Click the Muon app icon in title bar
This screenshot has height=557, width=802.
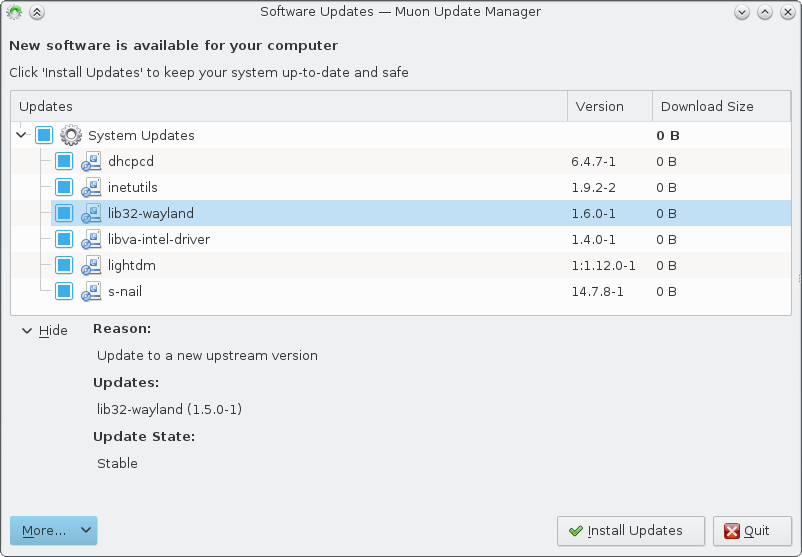click(14, 12)
